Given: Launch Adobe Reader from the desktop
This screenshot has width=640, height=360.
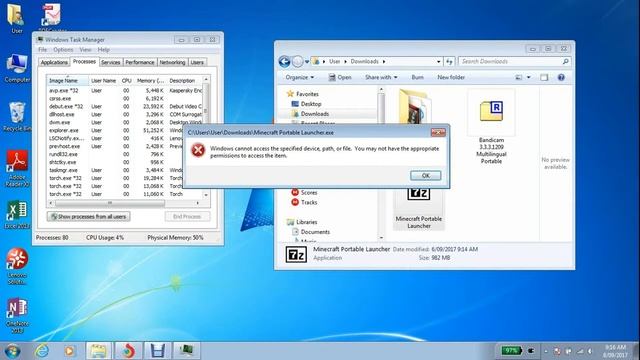Looking at the screenshot, I should point(17,168).
